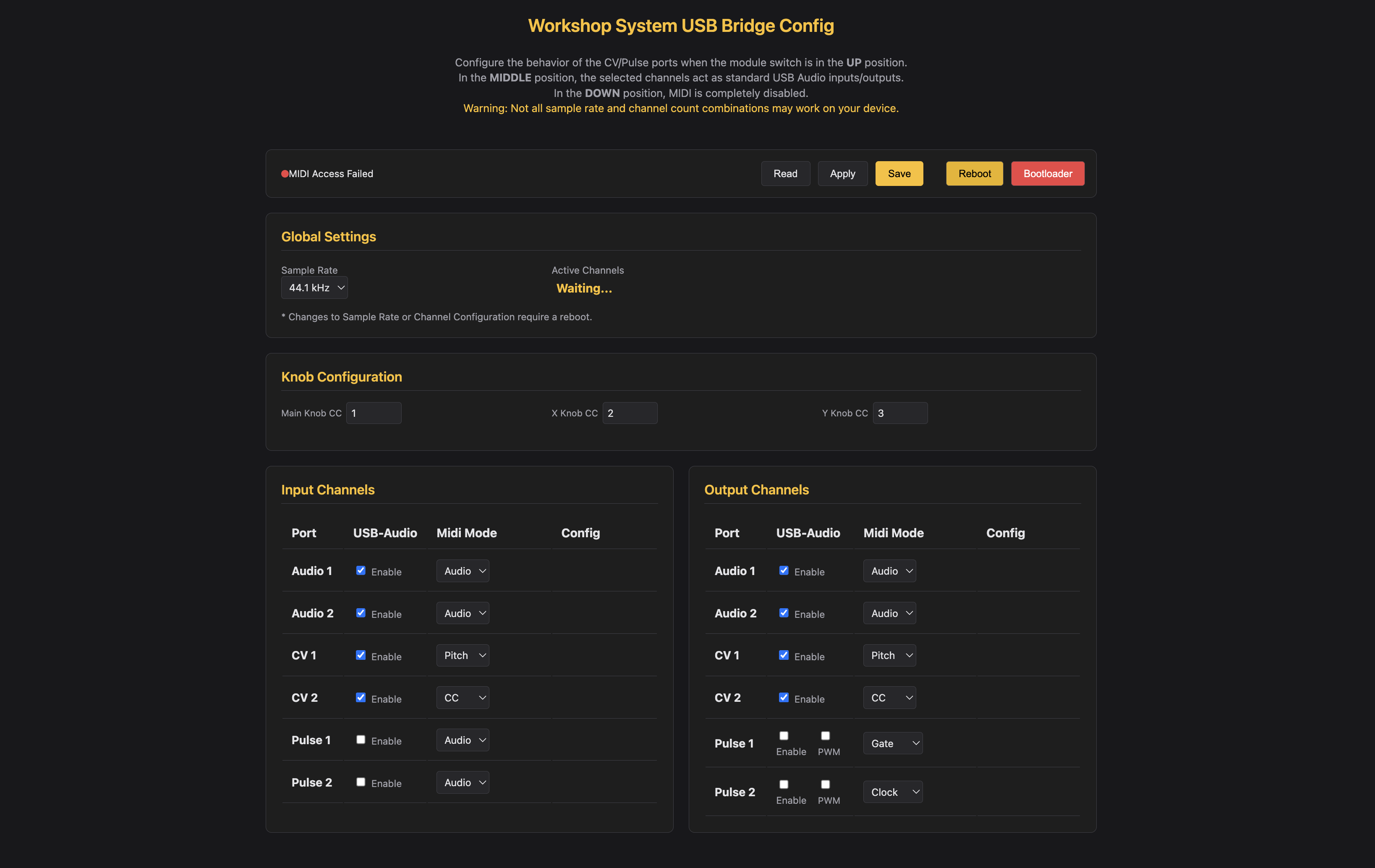Open the Input Audio 2 Midi Mode dropdown

[x=463, y=613]
